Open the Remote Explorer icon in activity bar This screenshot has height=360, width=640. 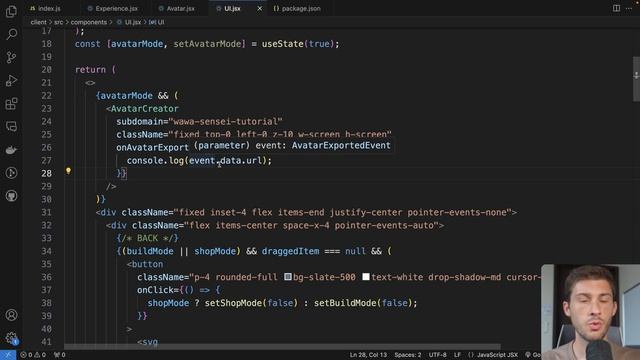click(x=11, y=127)
